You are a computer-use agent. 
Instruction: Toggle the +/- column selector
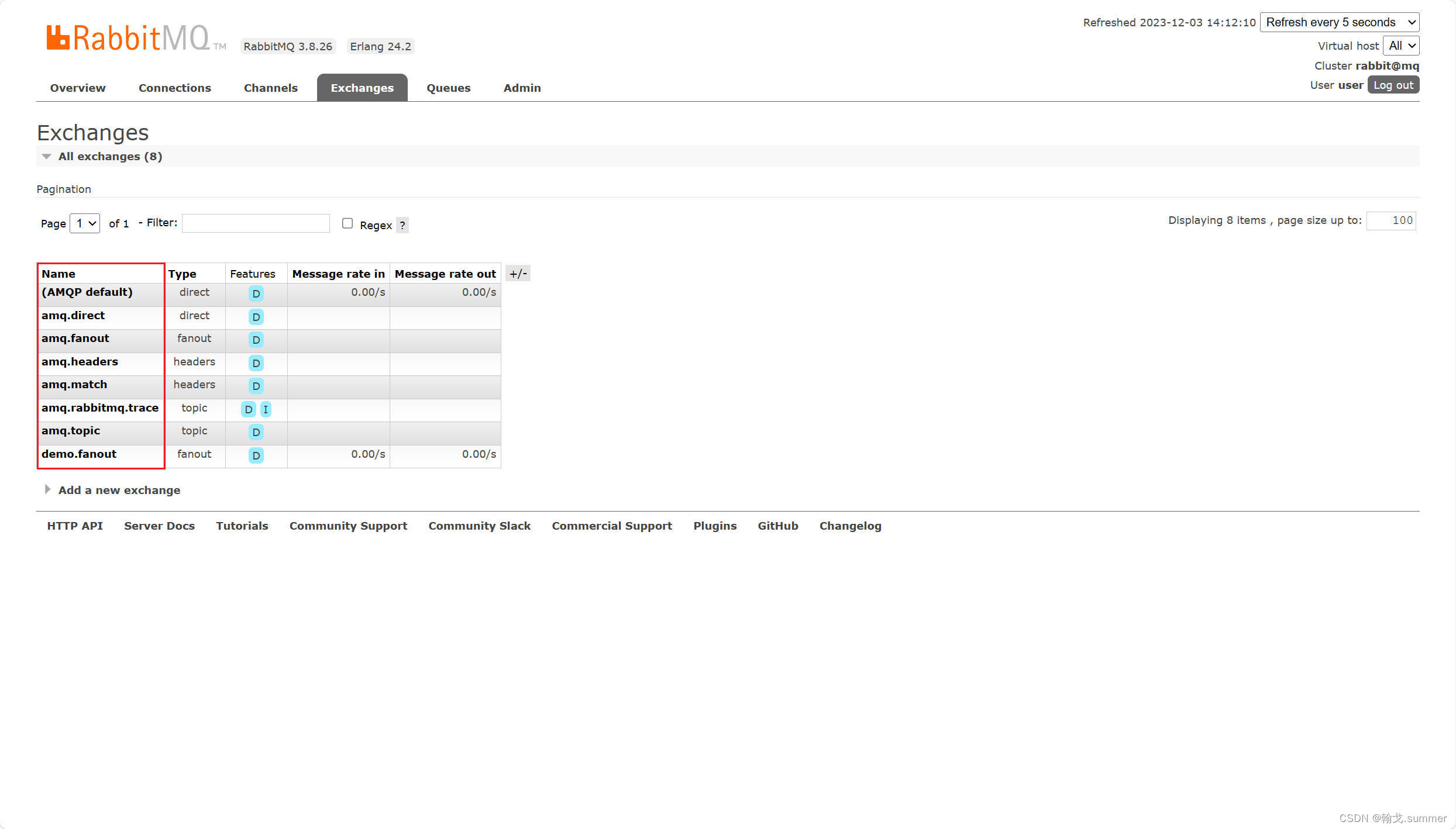click(x=518, y=274)
